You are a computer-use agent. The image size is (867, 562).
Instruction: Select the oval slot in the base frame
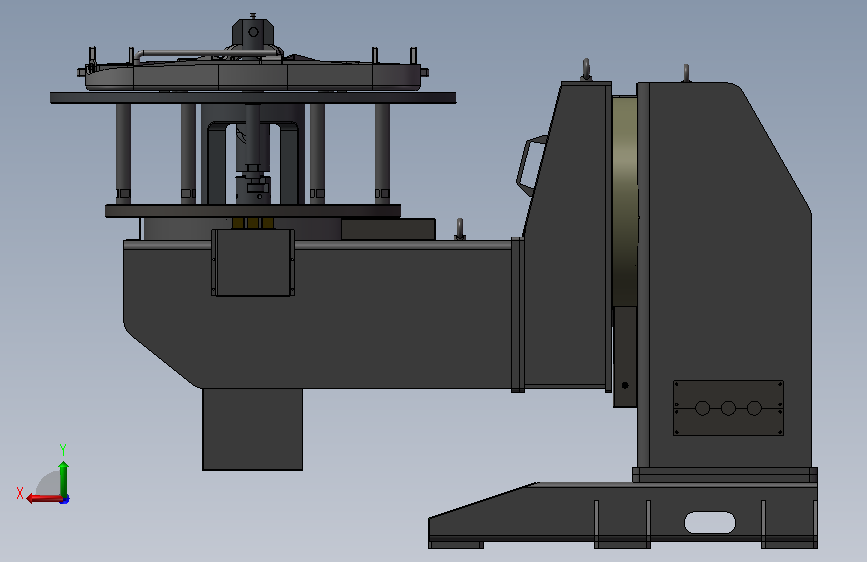(x=710, y=522)
